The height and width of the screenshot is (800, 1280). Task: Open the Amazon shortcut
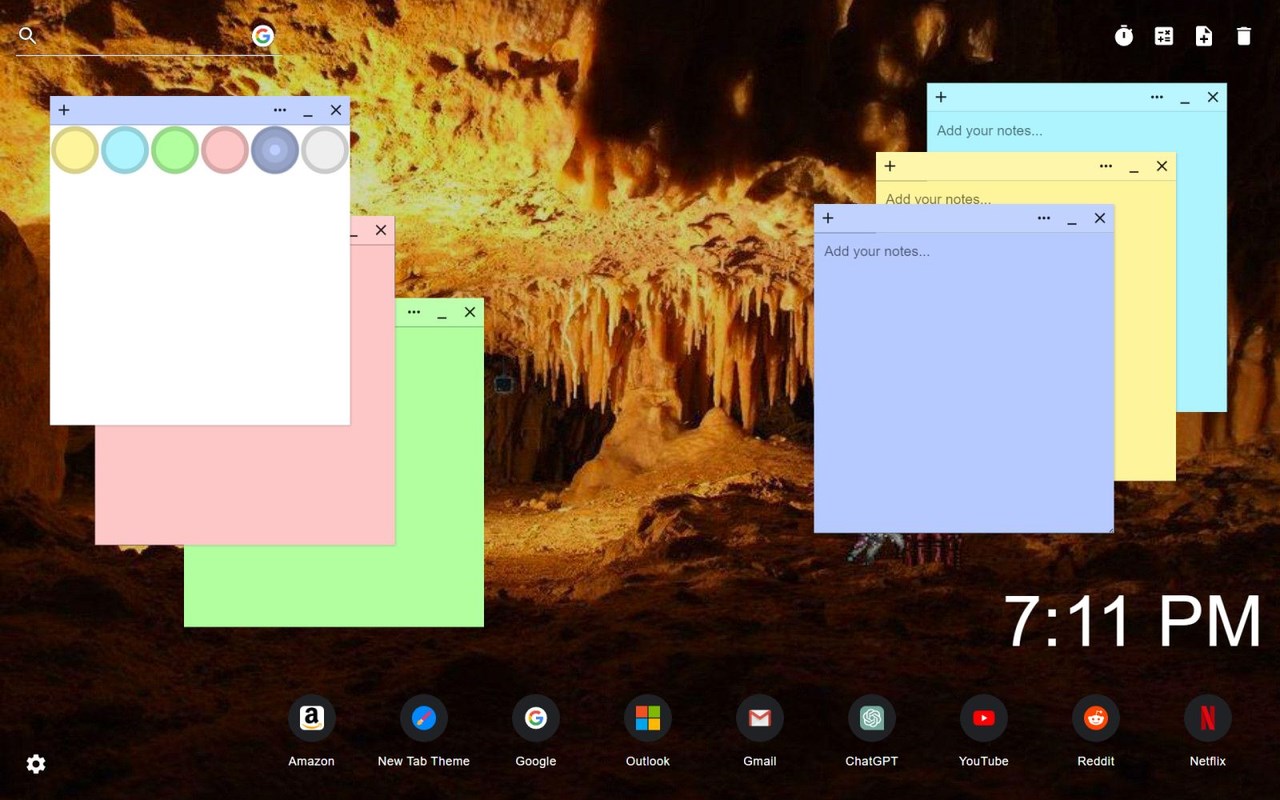(312, 731)
